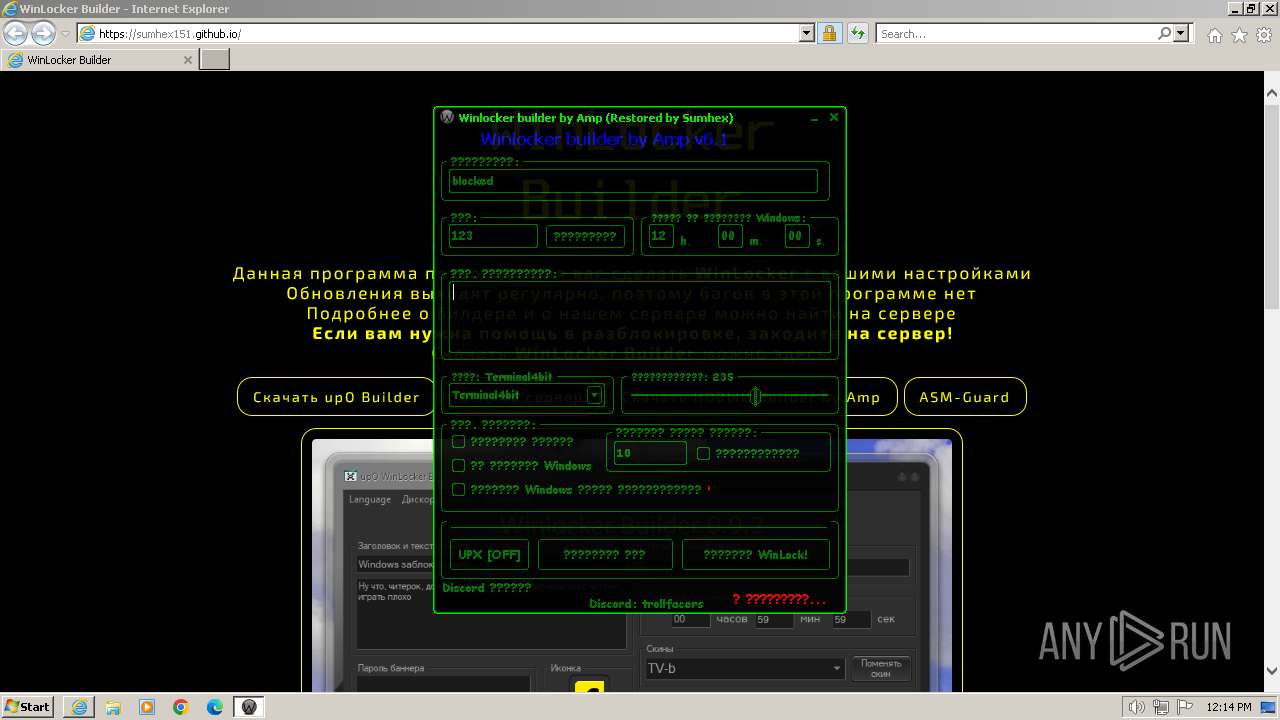
Task: Refresh the page with the green arrows icon
Action: click(x=857, y=34)
